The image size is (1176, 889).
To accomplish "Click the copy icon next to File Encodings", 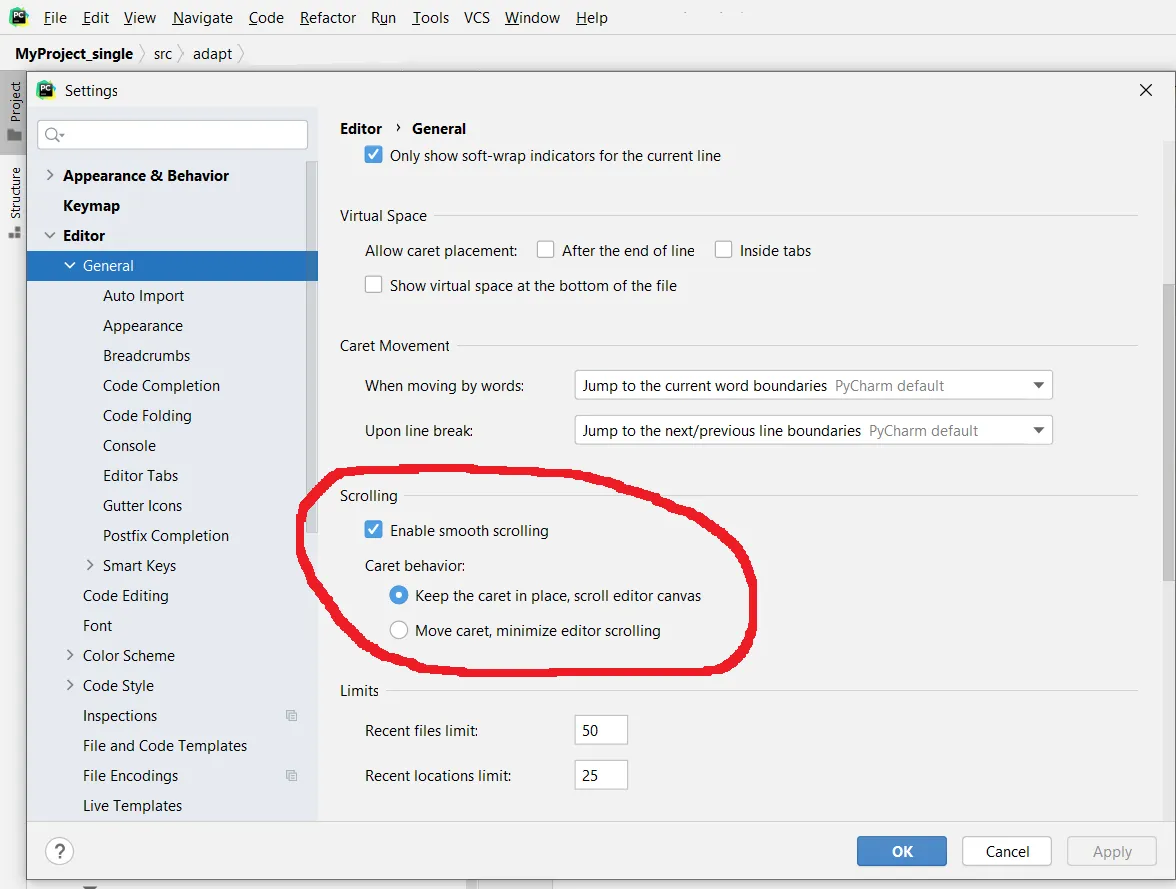I will tap(292, 776).
